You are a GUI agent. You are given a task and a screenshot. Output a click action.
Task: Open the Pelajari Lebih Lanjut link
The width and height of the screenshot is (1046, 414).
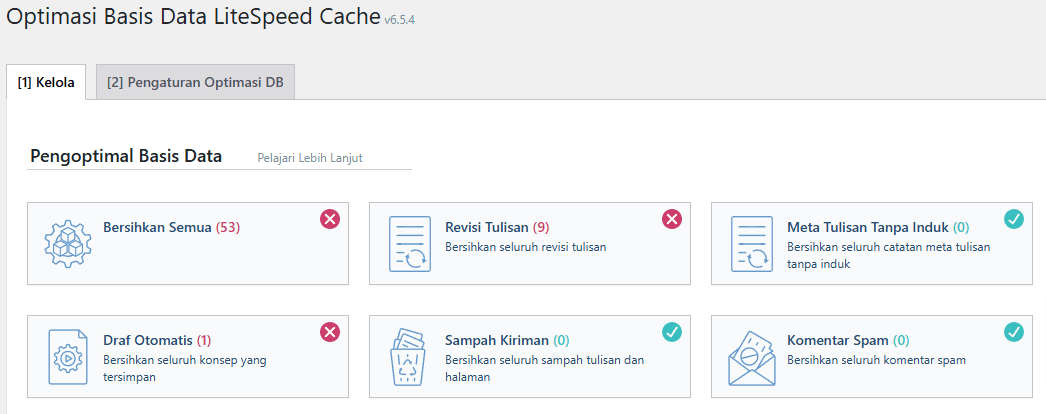(x=310, y=158)
